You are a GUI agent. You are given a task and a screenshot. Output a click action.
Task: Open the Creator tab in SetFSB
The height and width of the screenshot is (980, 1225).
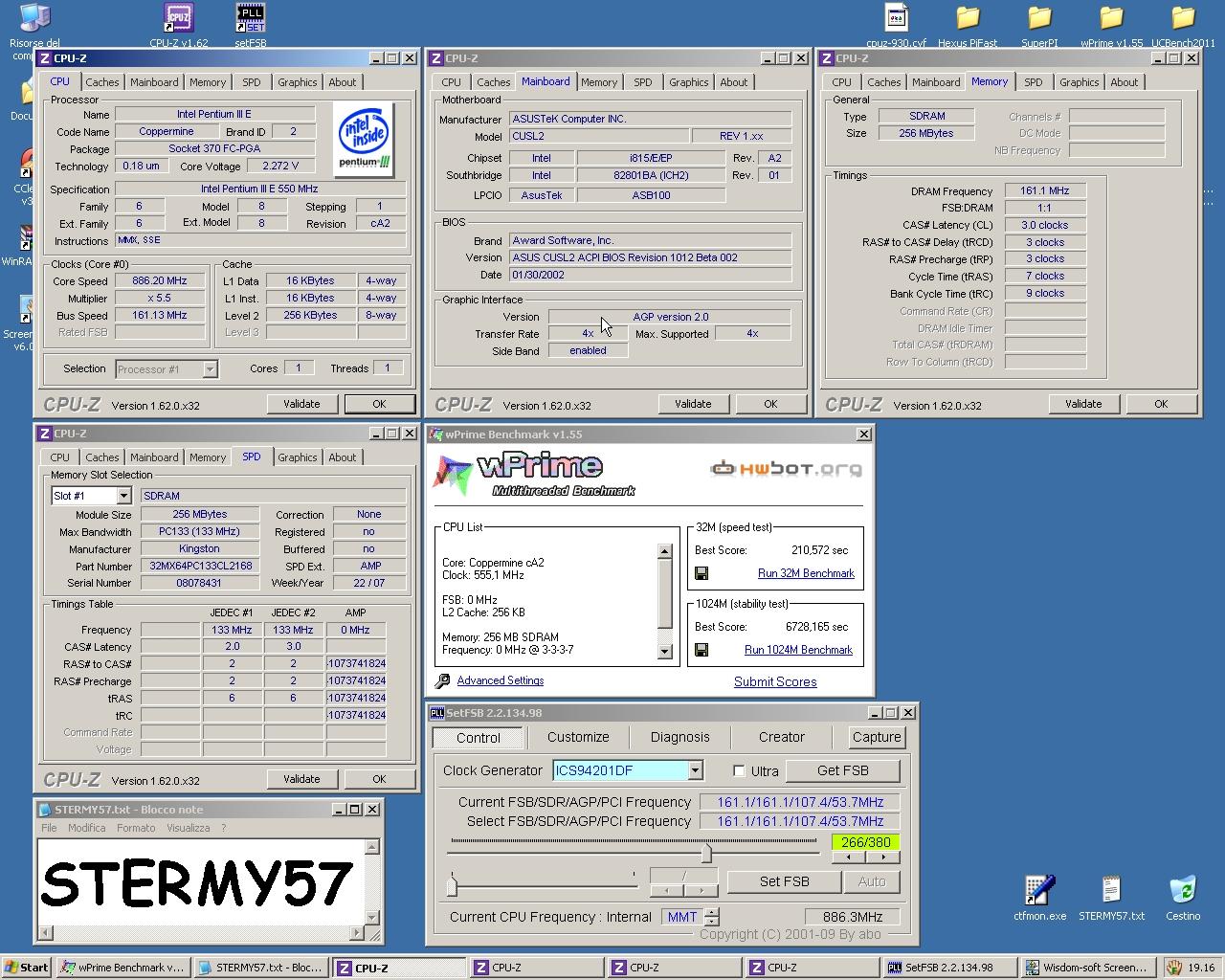pos(781,737)
